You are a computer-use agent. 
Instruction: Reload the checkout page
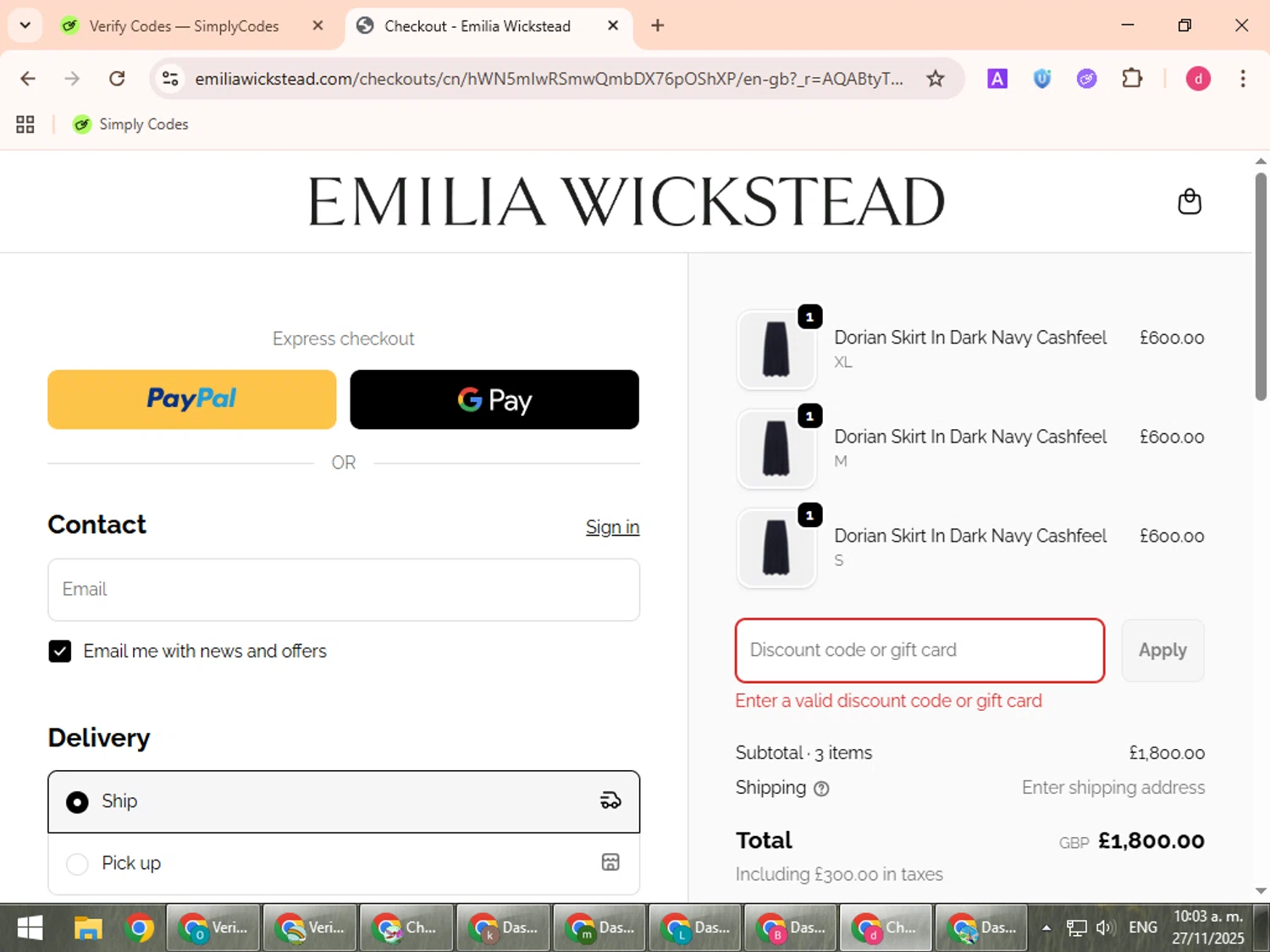pos(117,79)
